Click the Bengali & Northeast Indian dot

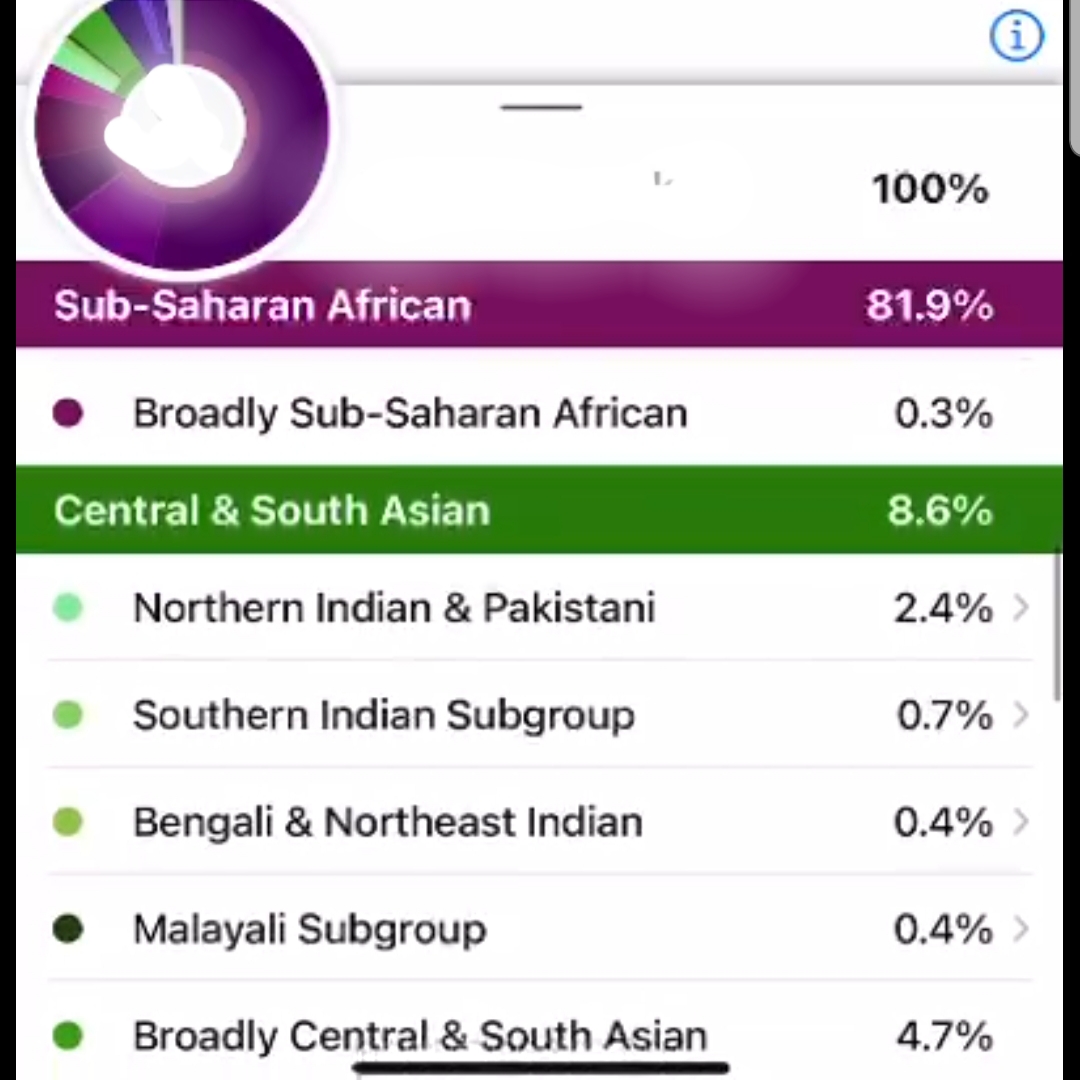click(68, 822)
